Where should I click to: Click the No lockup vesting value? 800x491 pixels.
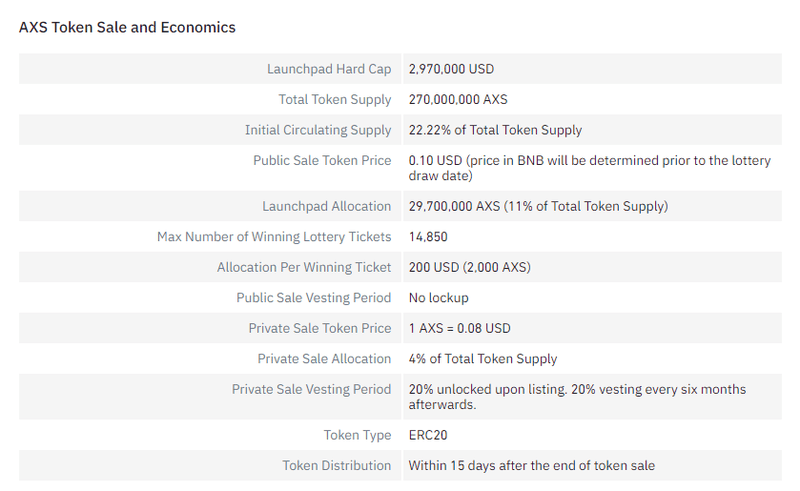439,298
